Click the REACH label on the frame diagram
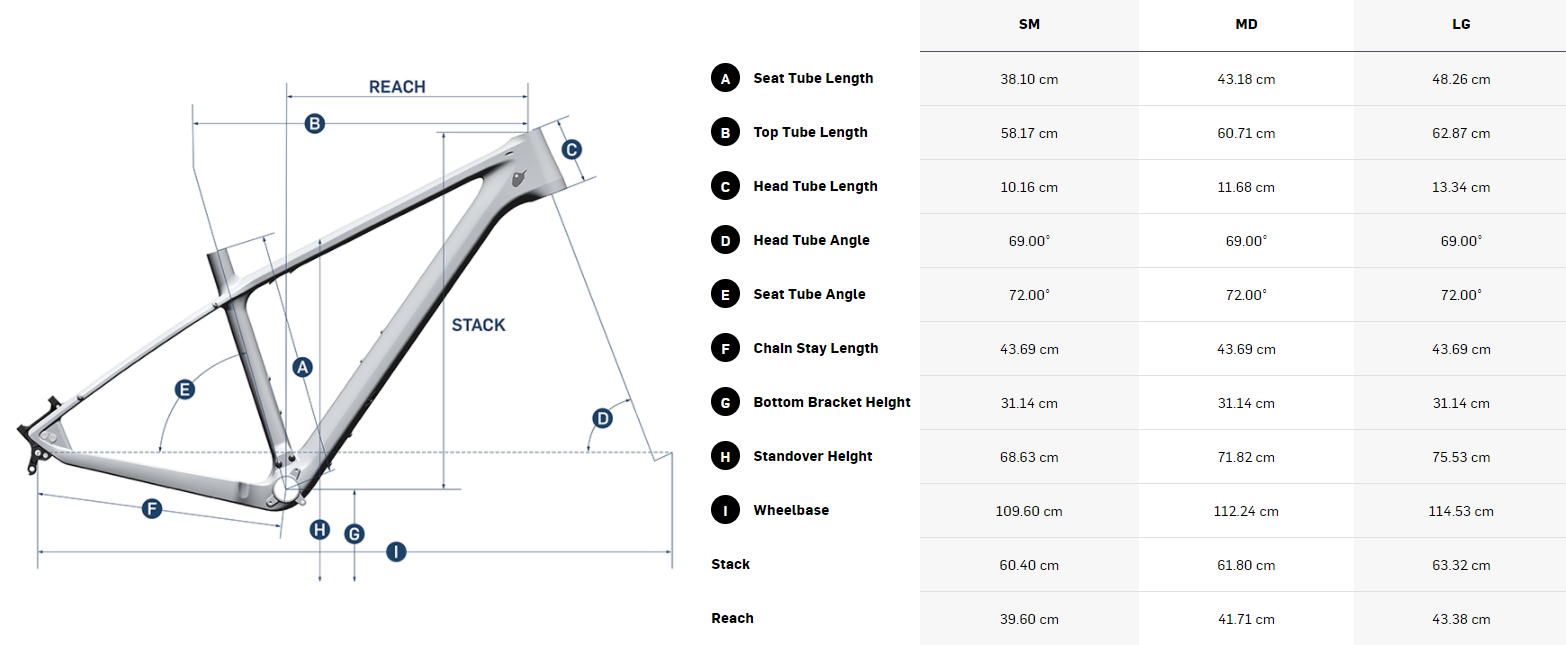The width and height of the screenshot is (1566, 645). (x=397, y=87)
